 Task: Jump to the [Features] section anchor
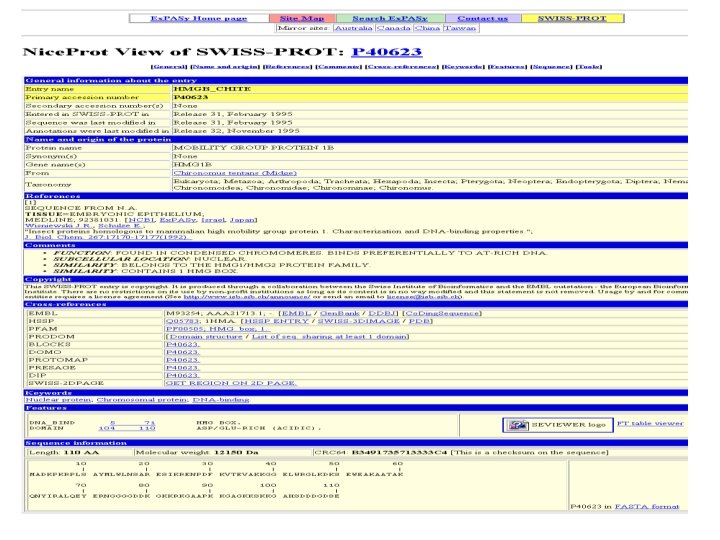(507, 67)
